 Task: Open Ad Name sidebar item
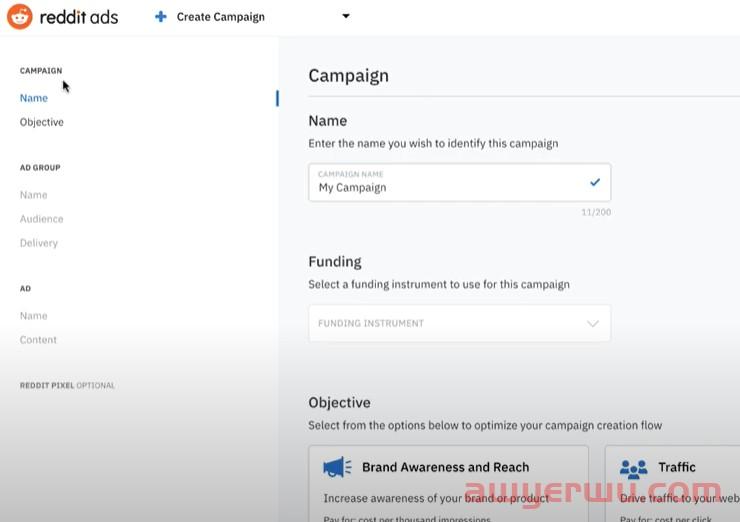click(34, 316)
